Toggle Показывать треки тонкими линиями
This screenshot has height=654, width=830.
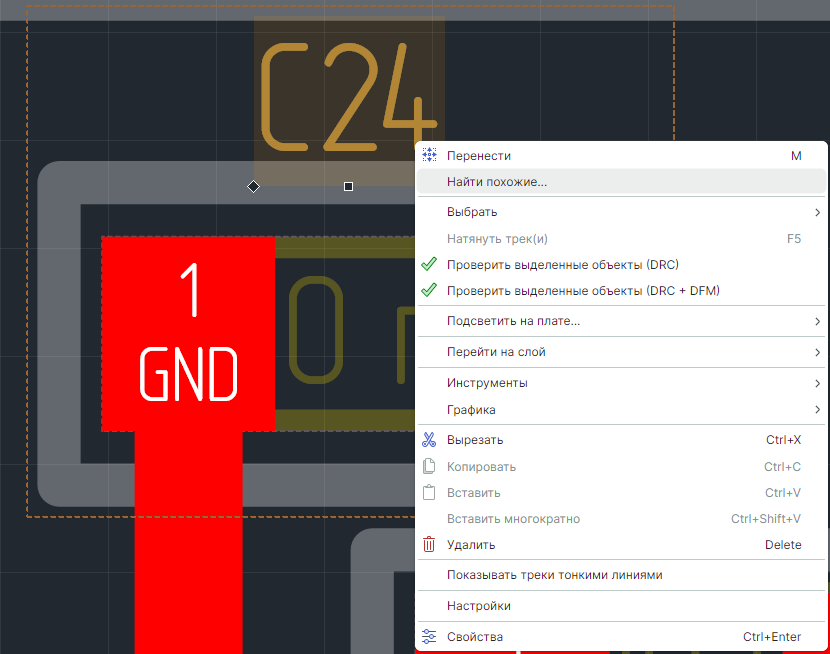coord(621,575)
